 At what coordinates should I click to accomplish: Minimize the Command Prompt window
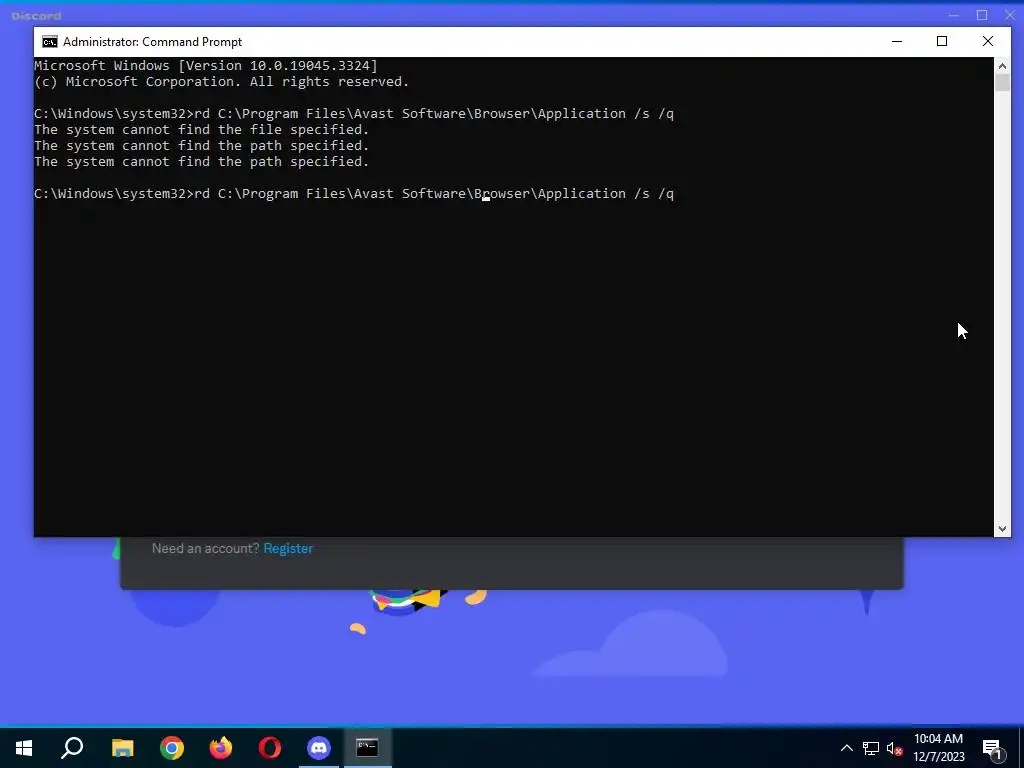click(x=897, y=41)
